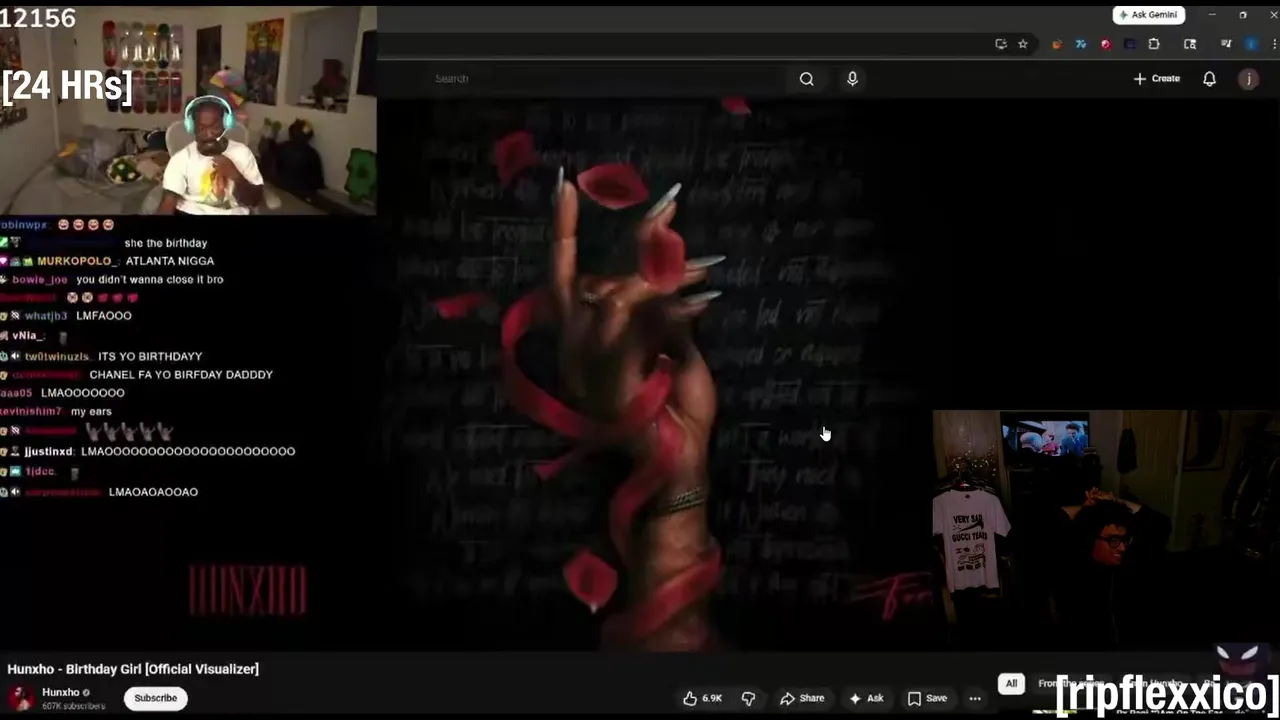Focus the YouTube search input field

point(608,79)
